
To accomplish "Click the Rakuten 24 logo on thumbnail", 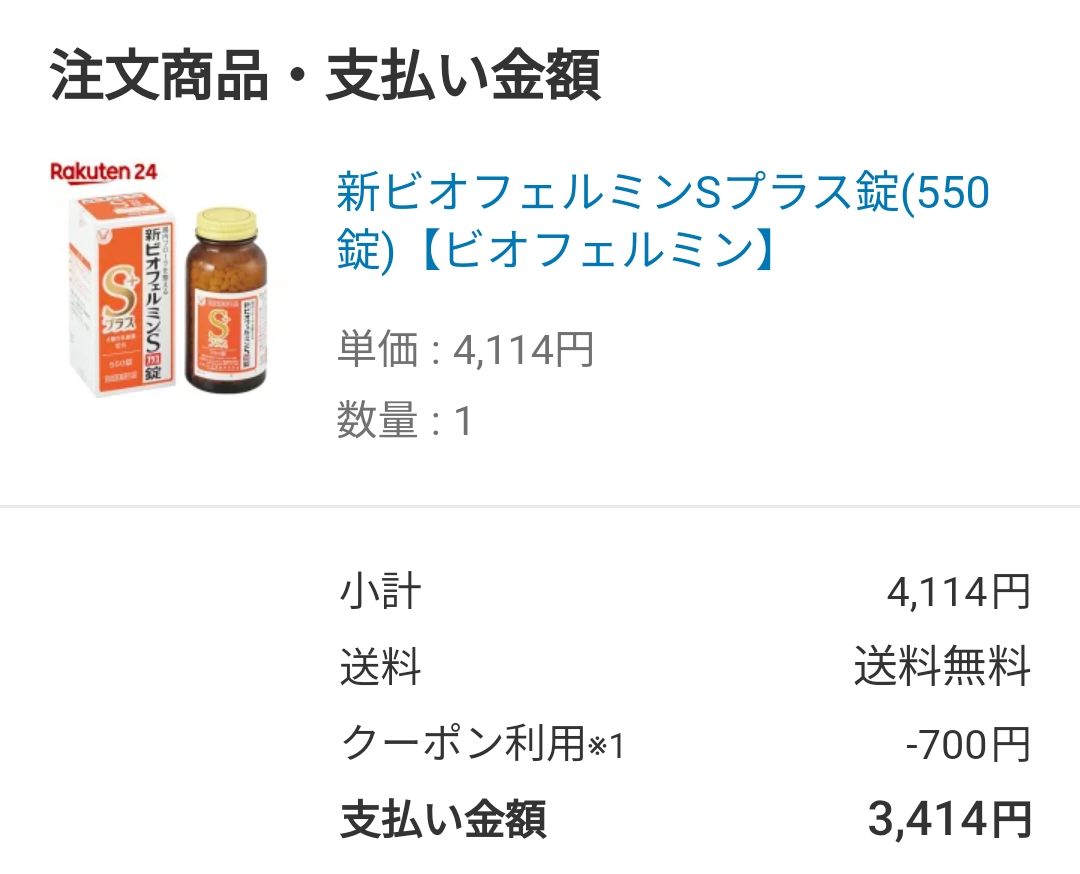I will [104, 172].
